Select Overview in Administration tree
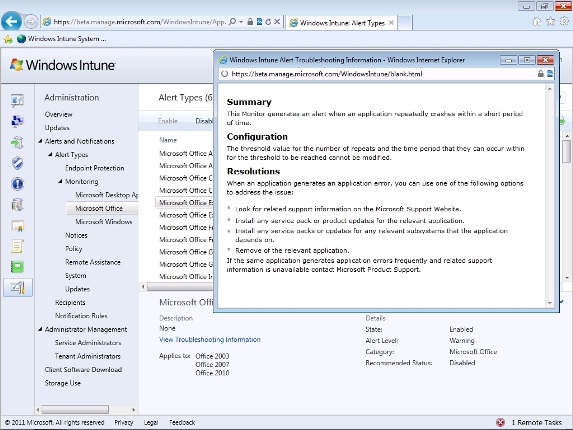The width and height of the screenshot is (573, 430). point(58,114)
